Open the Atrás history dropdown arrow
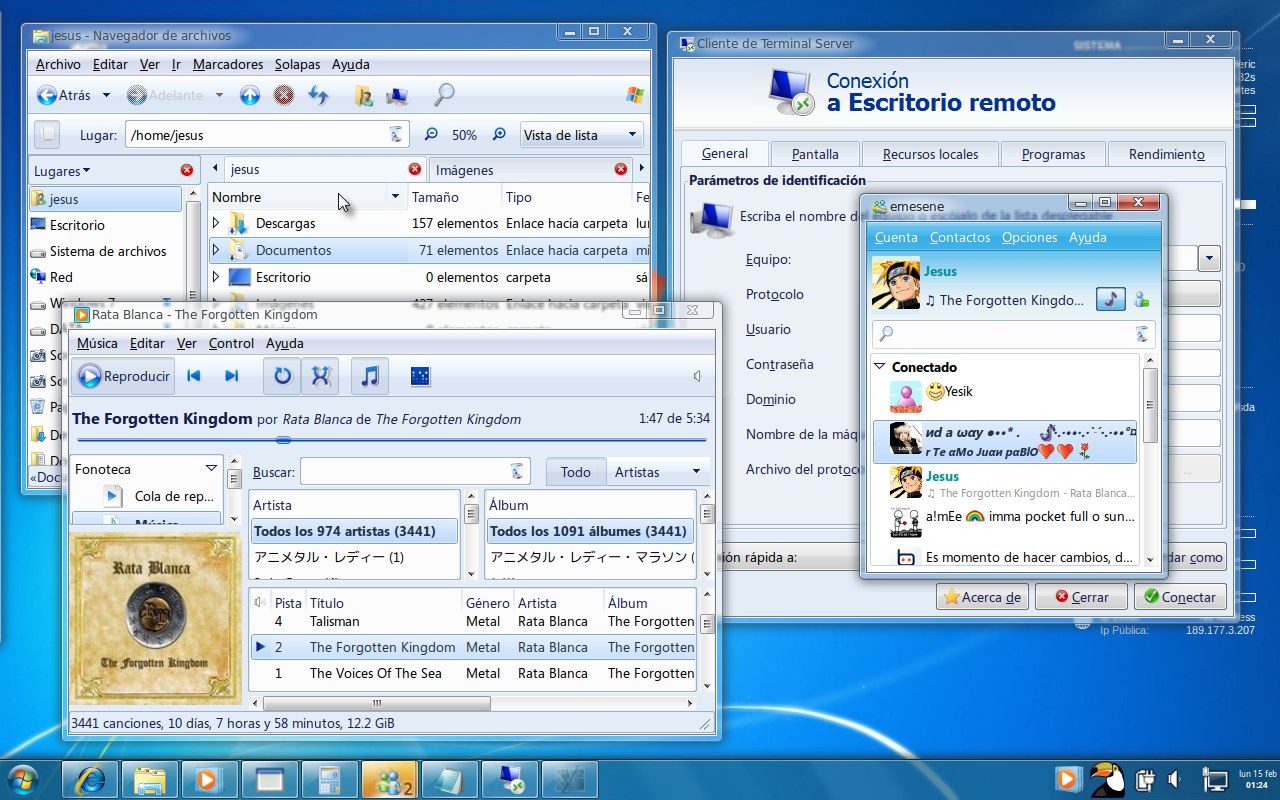 (106, 95)
